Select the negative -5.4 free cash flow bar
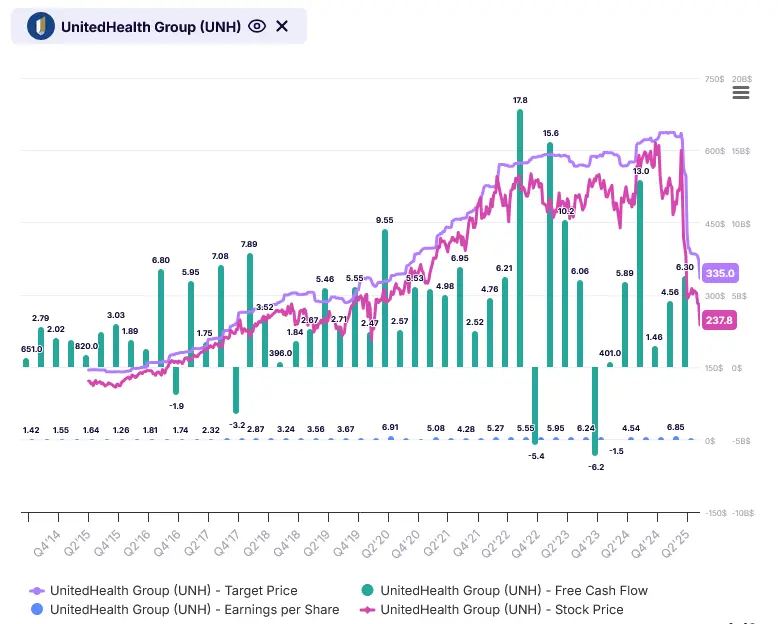 tap(535, 406)
